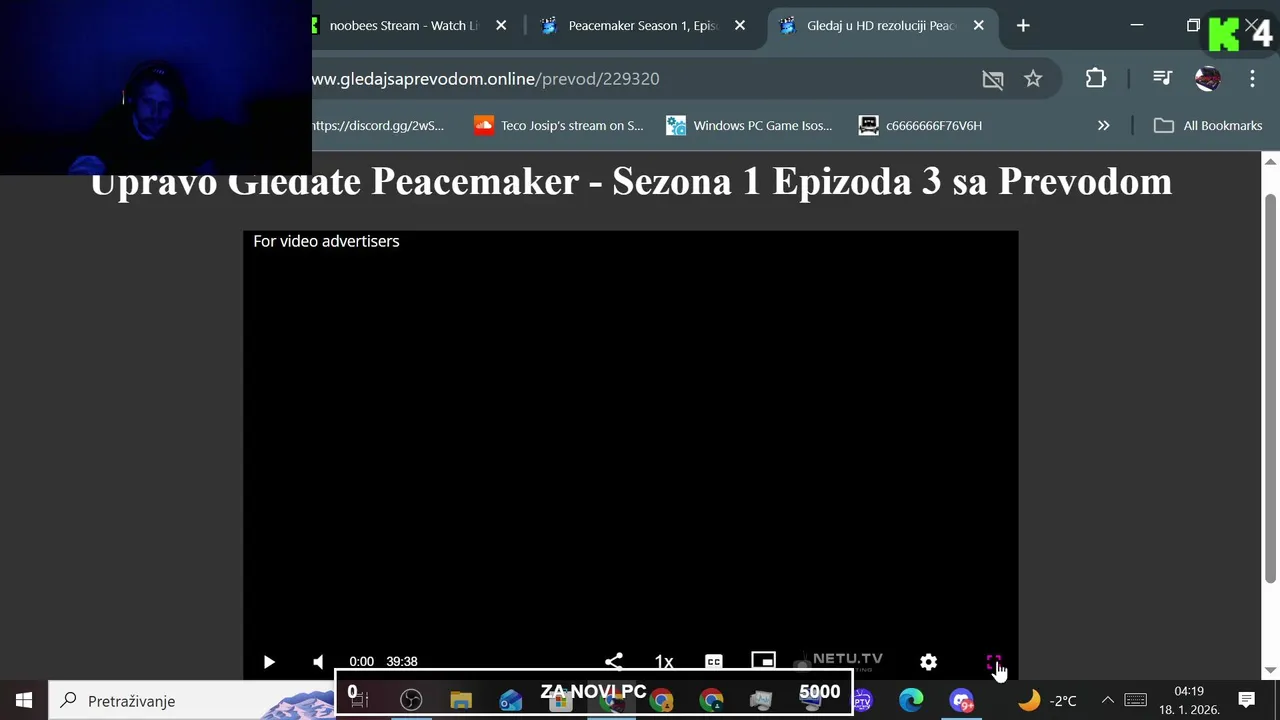Open the Windows Start menu
Viewport: 1280px width, 720px height.
[24, 700]
